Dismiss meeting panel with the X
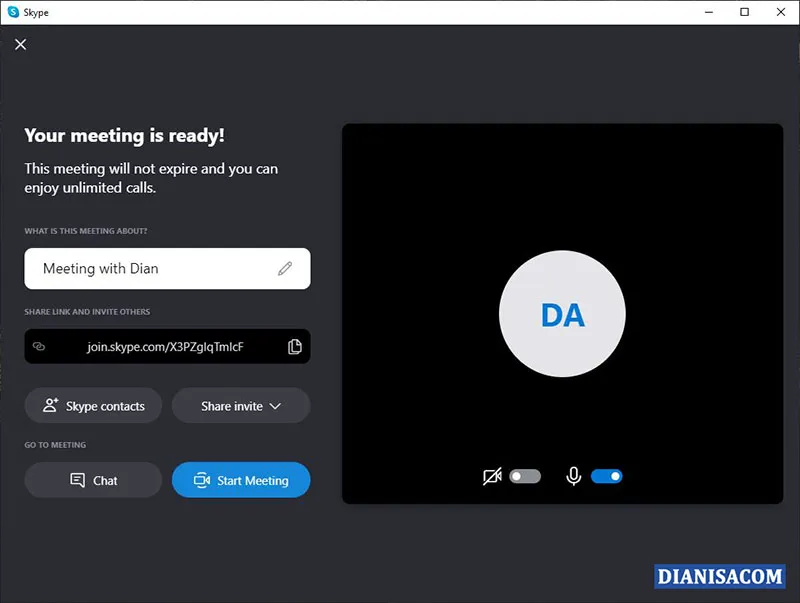Image resolution: width=800 pixels, height=603 pixels. click(x=20, y=44)
